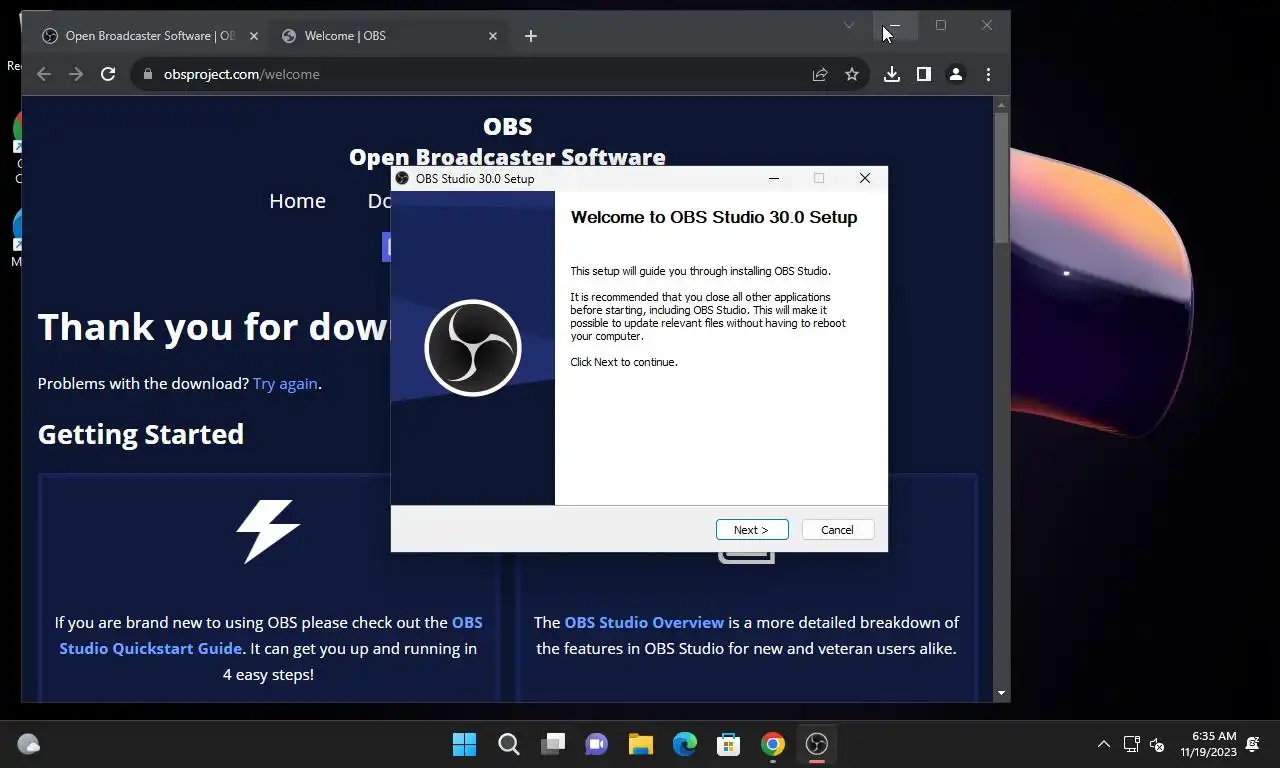
Task: Open notification center icon
Action: [x=1253, y=744]
